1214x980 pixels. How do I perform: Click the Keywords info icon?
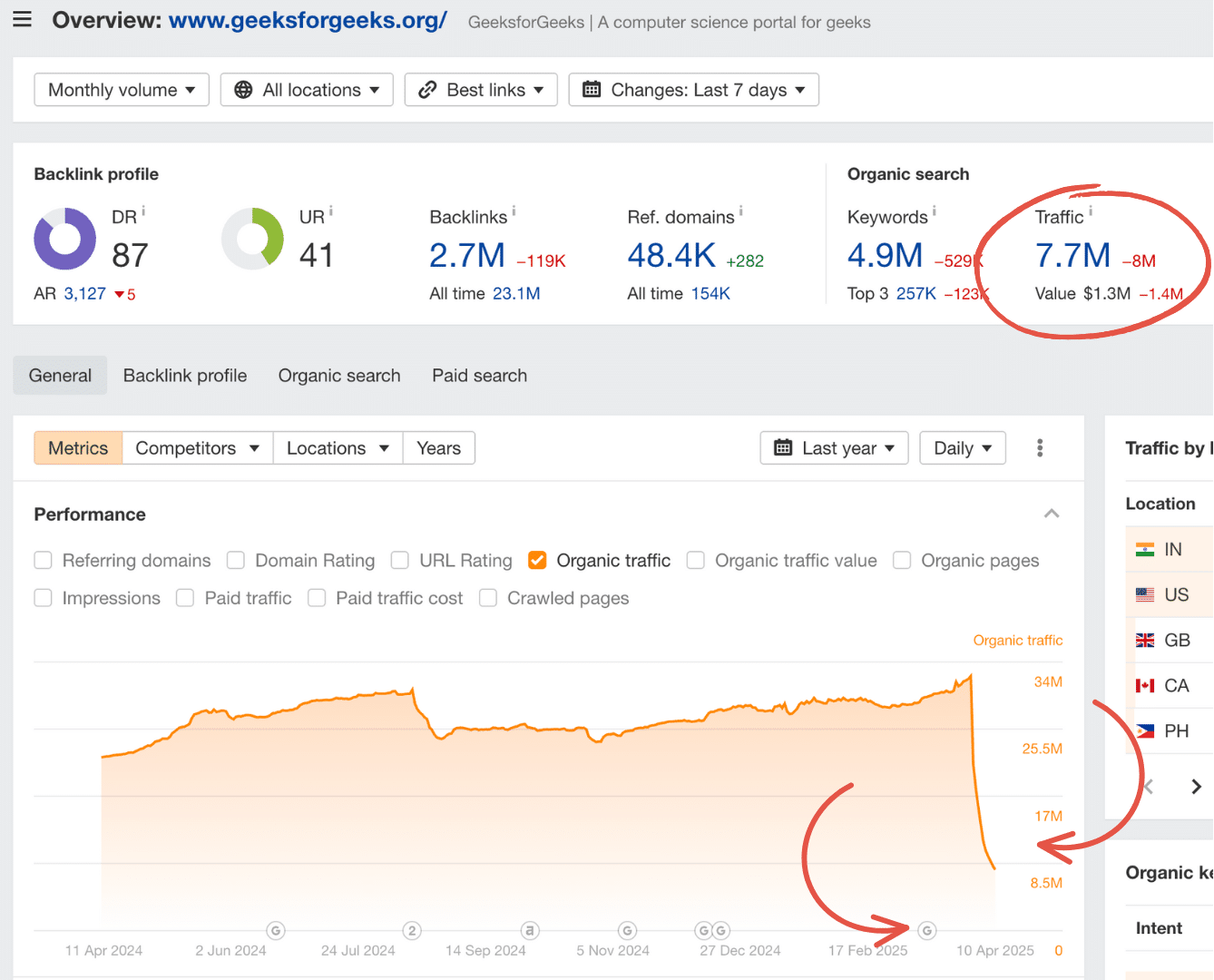pyautogui.click(x=935, y=211)
